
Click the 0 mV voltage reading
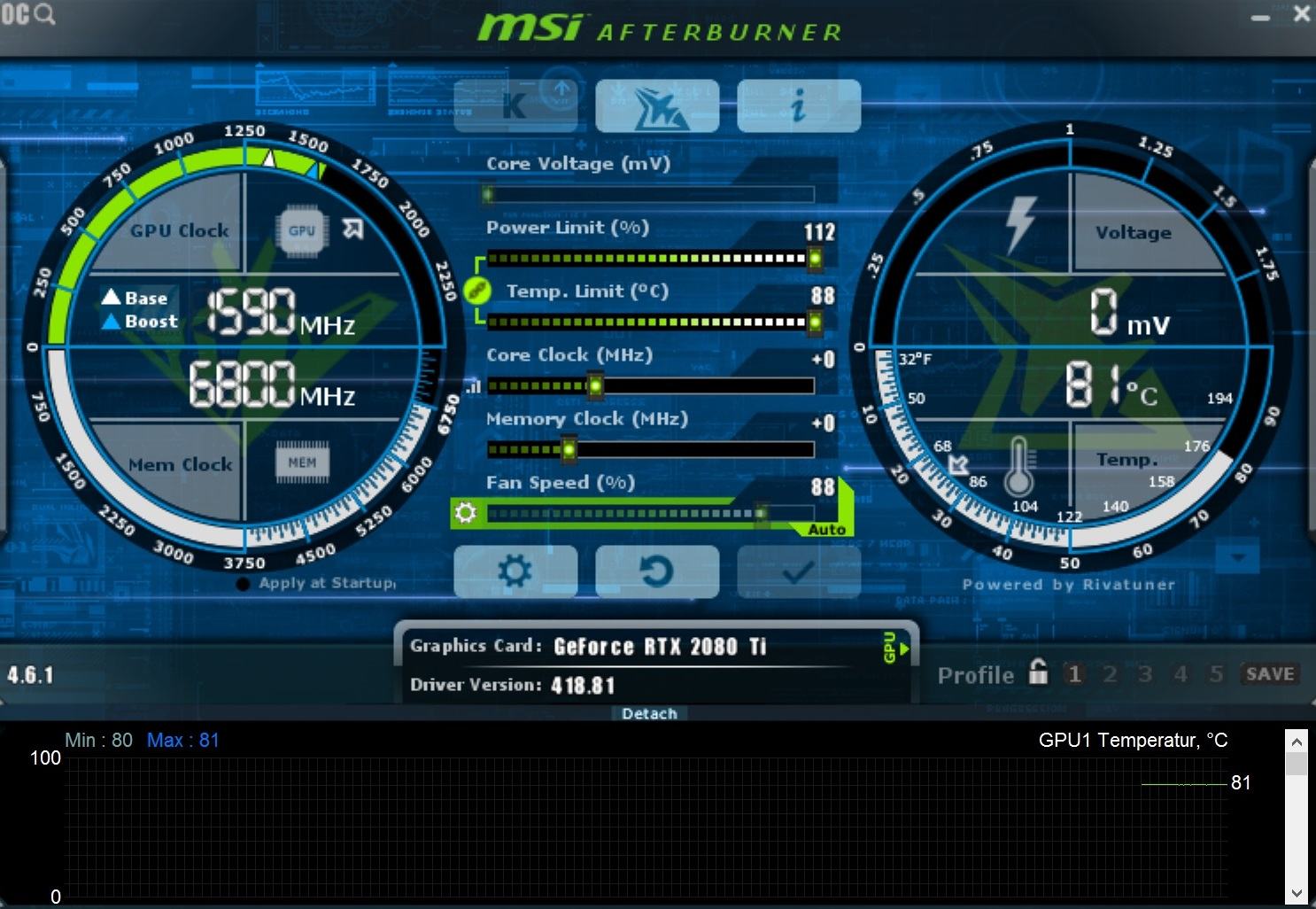(x=1129, y=313)
